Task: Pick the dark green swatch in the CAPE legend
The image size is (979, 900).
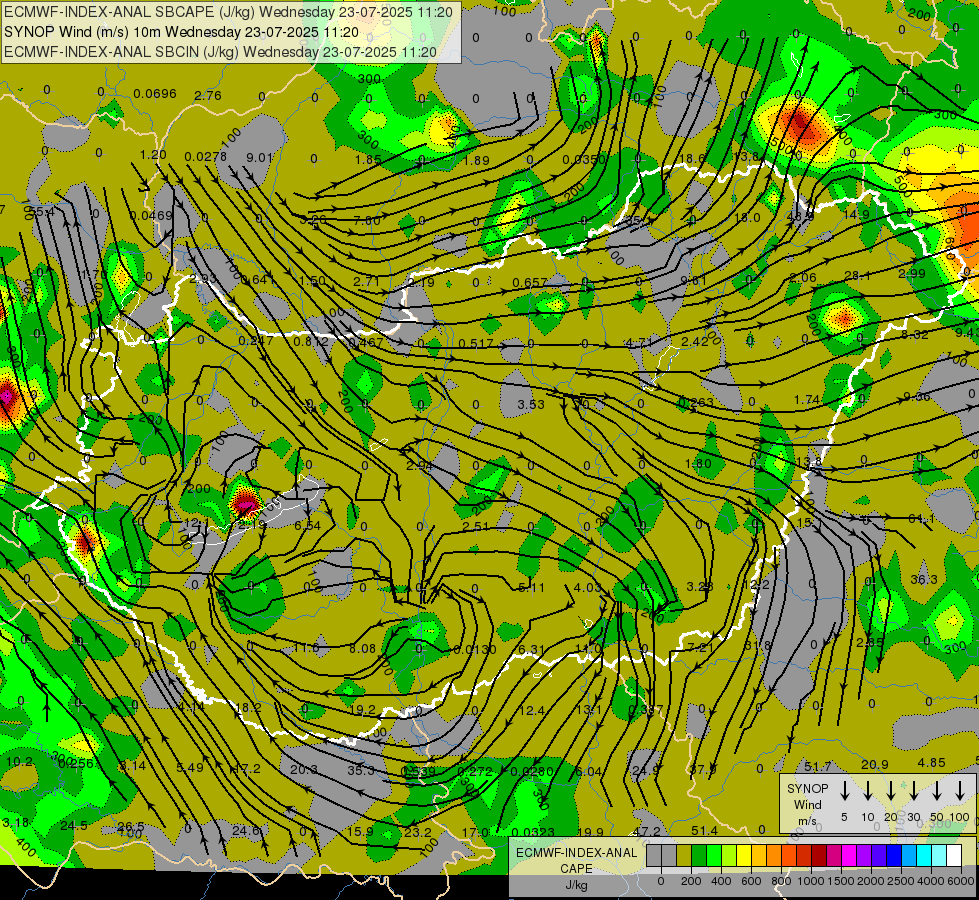Action: click(699, 856)
